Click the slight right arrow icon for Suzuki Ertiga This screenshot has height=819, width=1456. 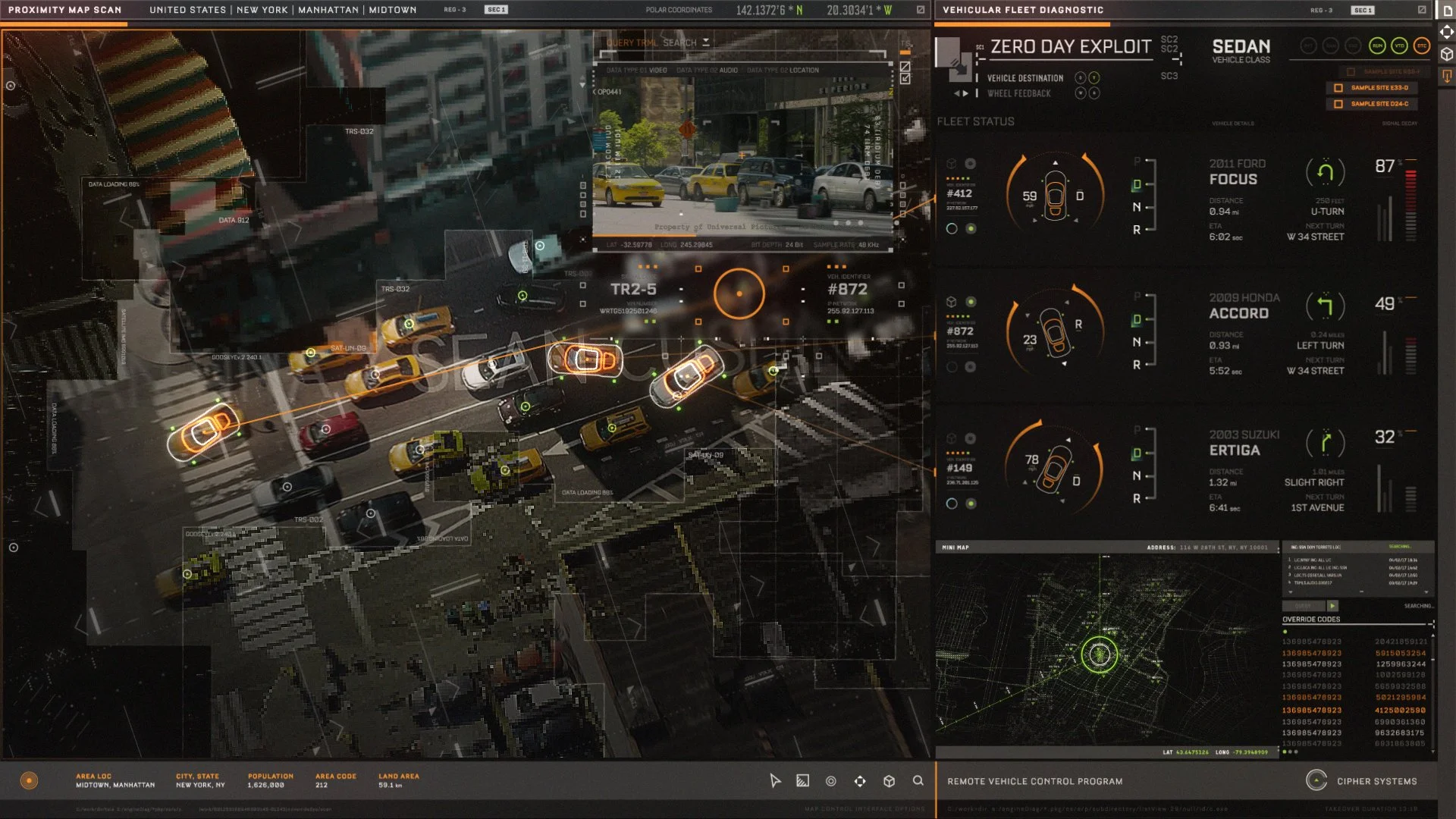pos(1325,443)
